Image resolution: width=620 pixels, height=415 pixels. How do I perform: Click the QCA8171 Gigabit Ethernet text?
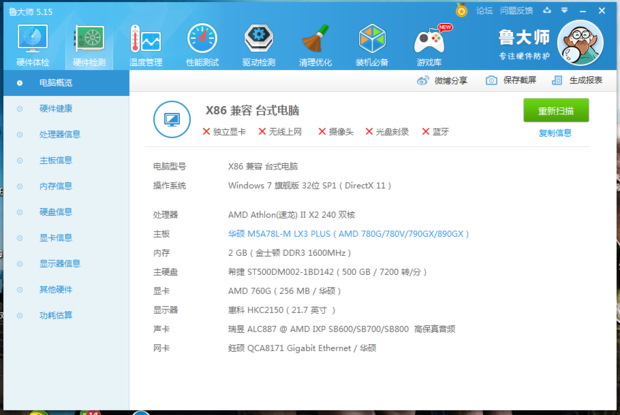302,348
